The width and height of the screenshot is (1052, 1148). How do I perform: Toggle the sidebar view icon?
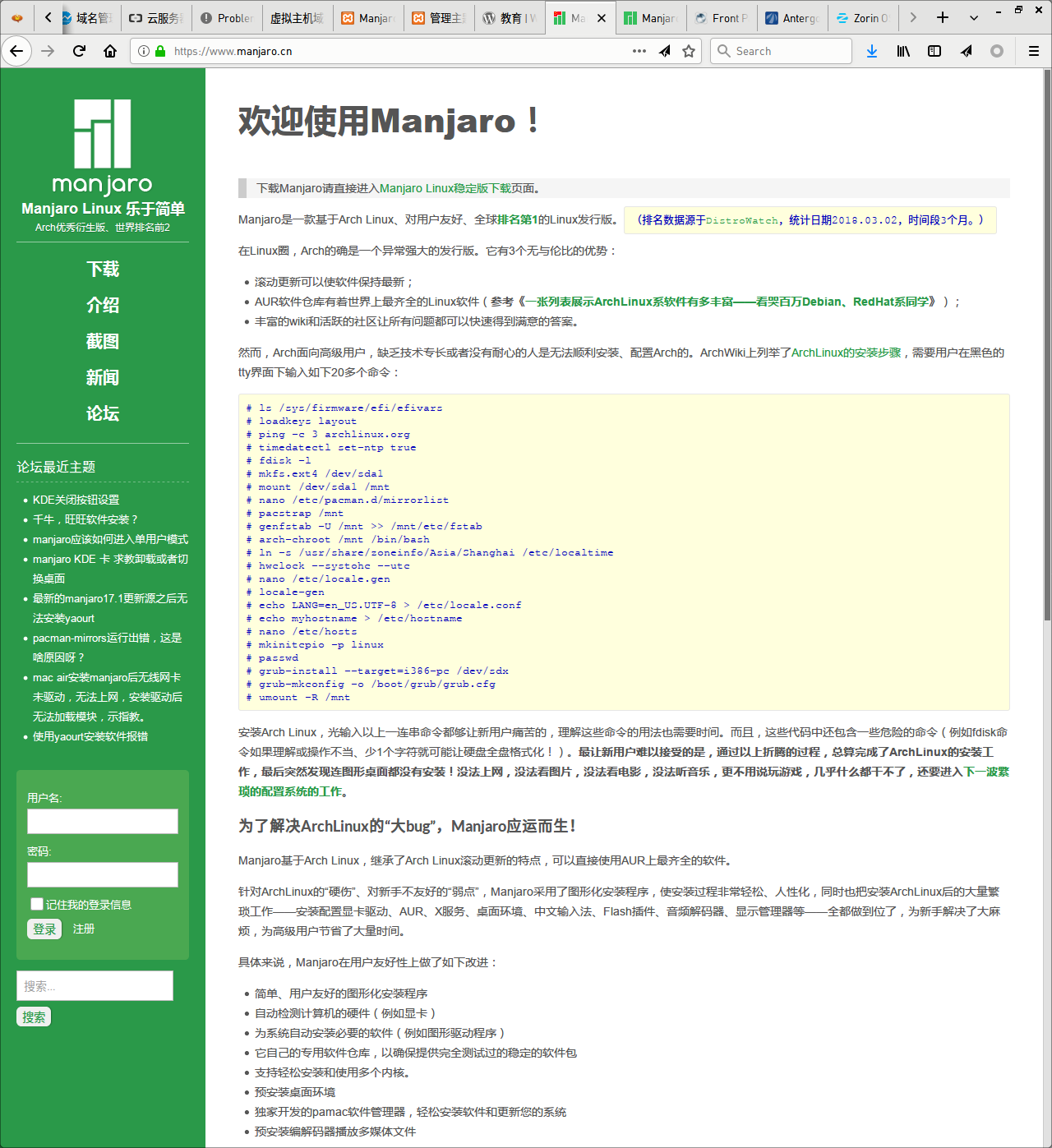(x=934, y=51)
